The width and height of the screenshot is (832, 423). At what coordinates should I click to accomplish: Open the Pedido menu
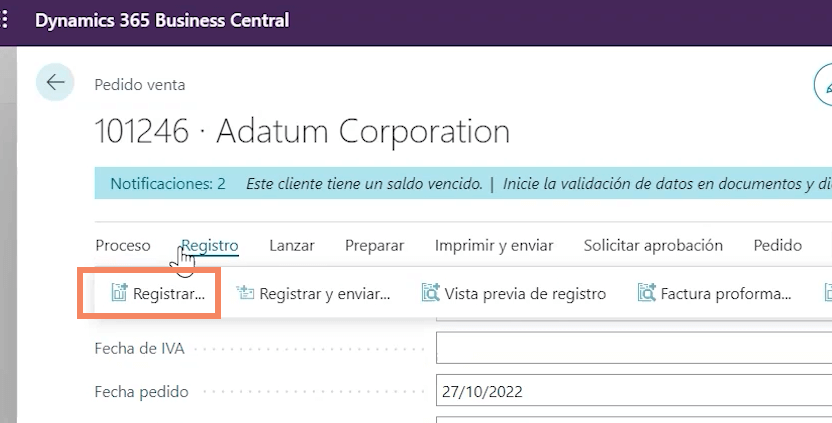(778, 245)
